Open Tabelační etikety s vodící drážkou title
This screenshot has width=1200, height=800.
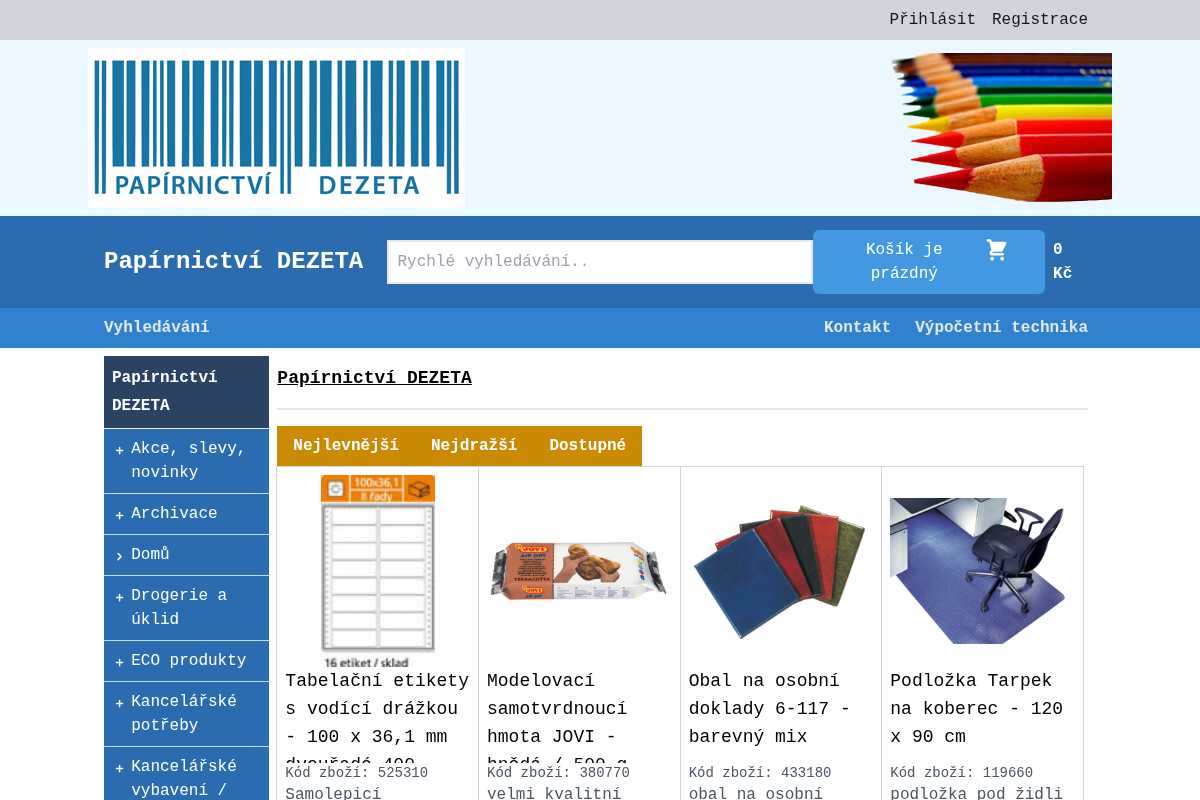(x=378, y=717)
